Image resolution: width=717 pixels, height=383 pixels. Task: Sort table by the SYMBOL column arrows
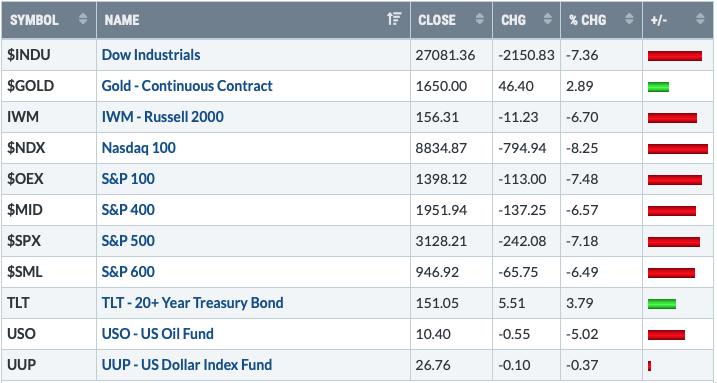pyautogui.click(x=83, y=19)
